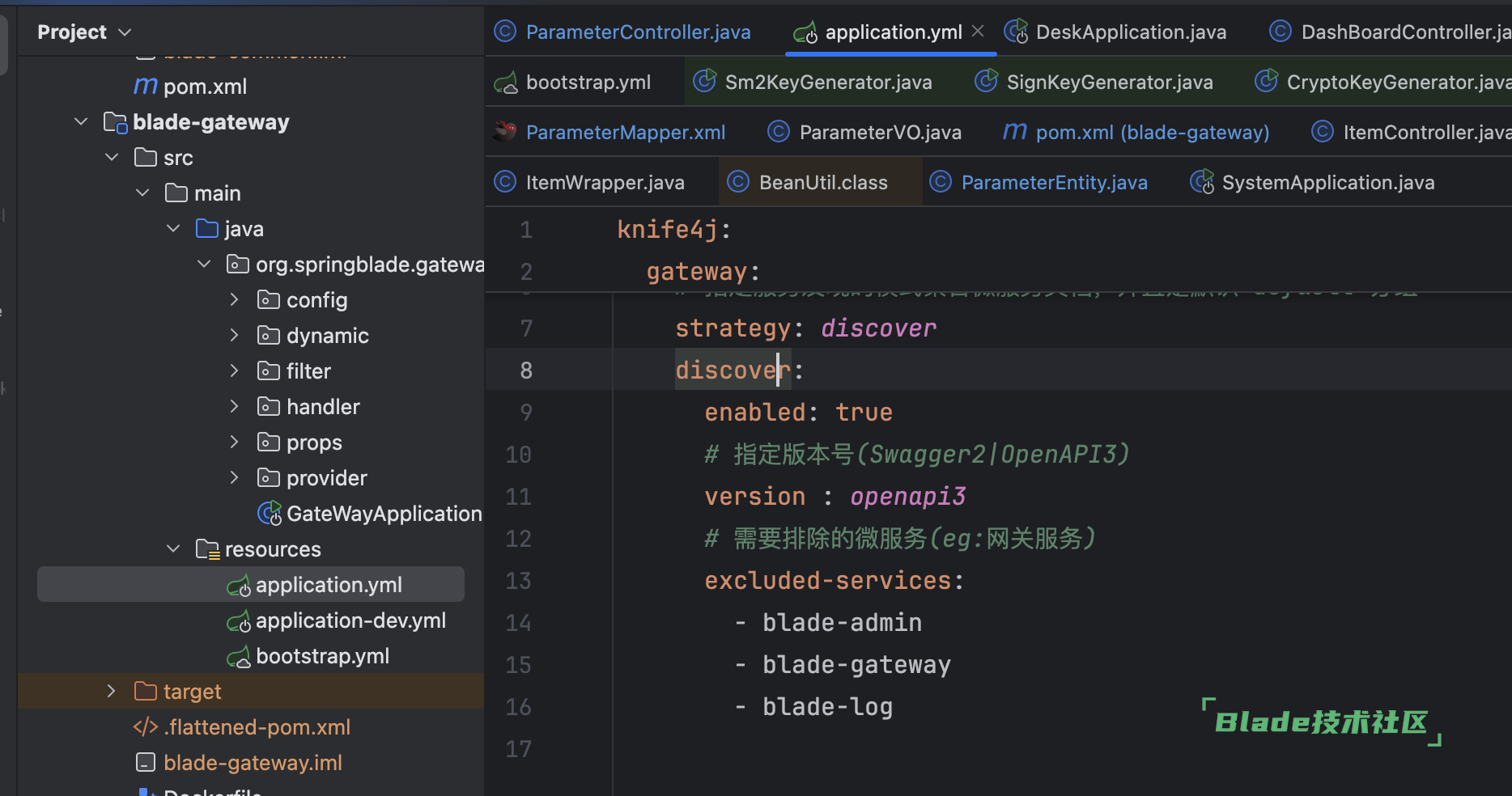Click the target folder icon

tap(146, 692)
